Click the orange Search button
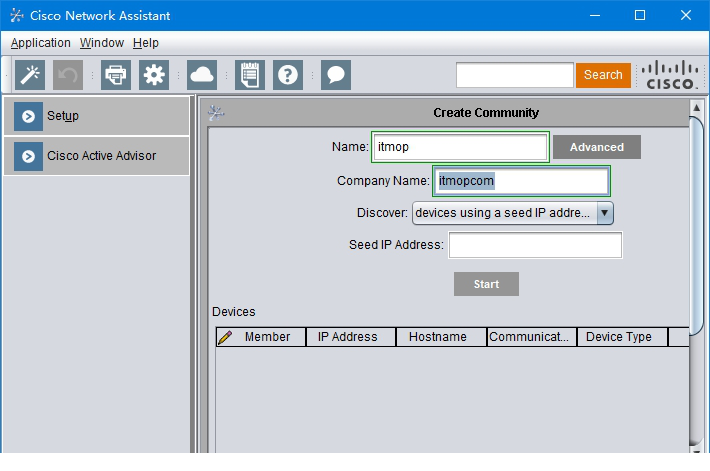The width and height of the screenshot is (710, 471). pos(603,75)
